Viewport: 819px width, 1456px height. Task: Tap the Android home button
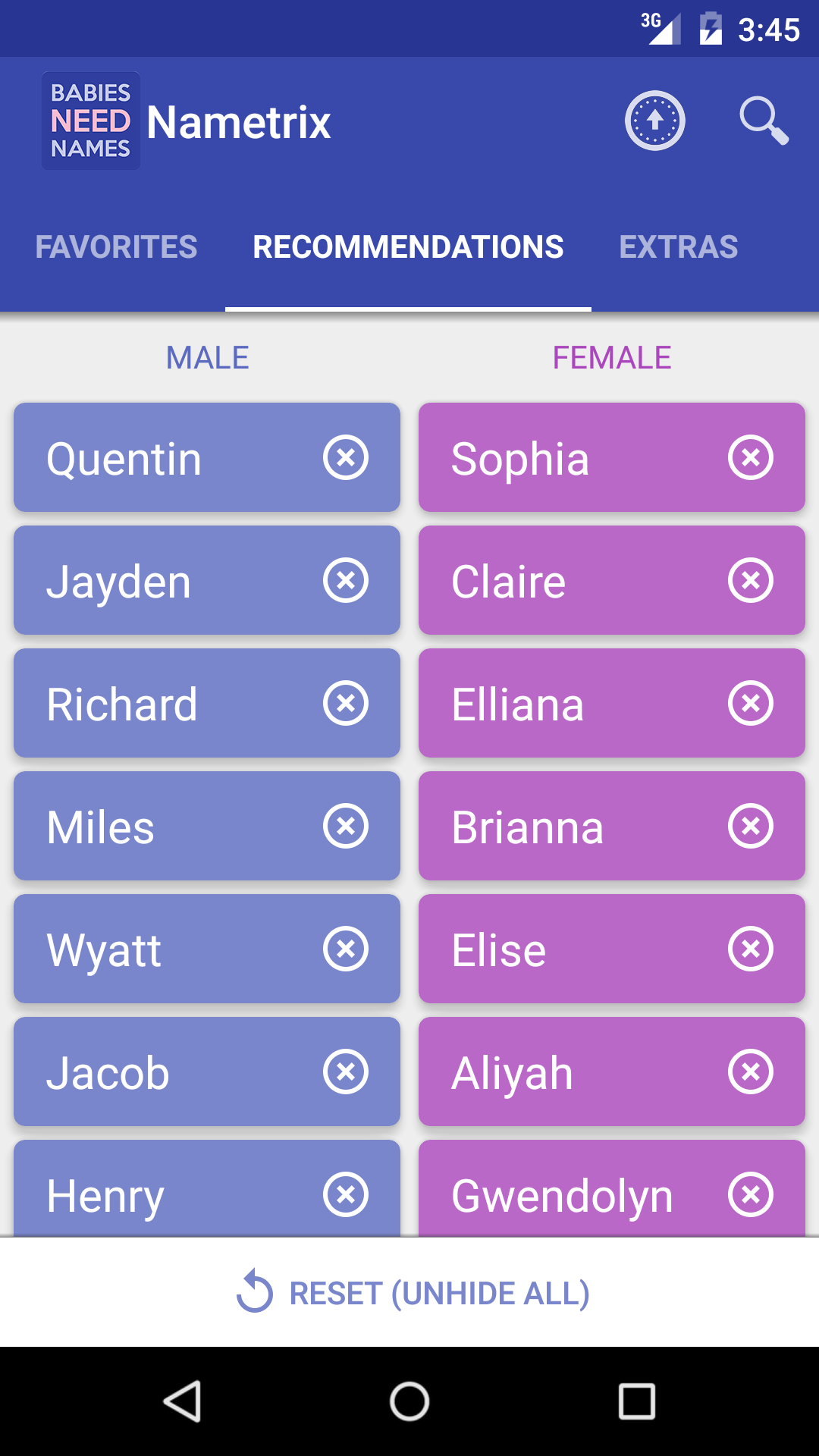(x=409, y=1401)
